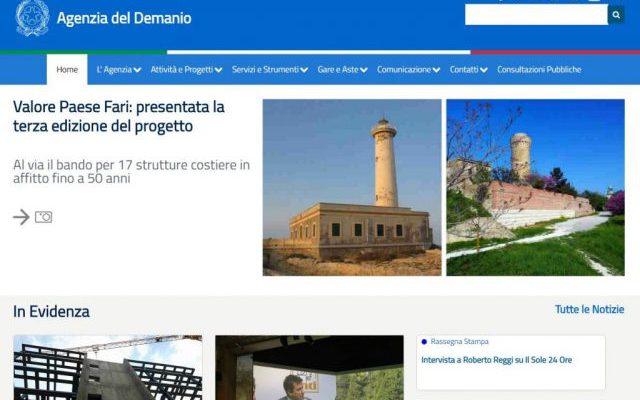This screenshot has width=640, height=400.
Task: Click the blue dot beside Rassegna Stampa
Action: coord(424,342)
